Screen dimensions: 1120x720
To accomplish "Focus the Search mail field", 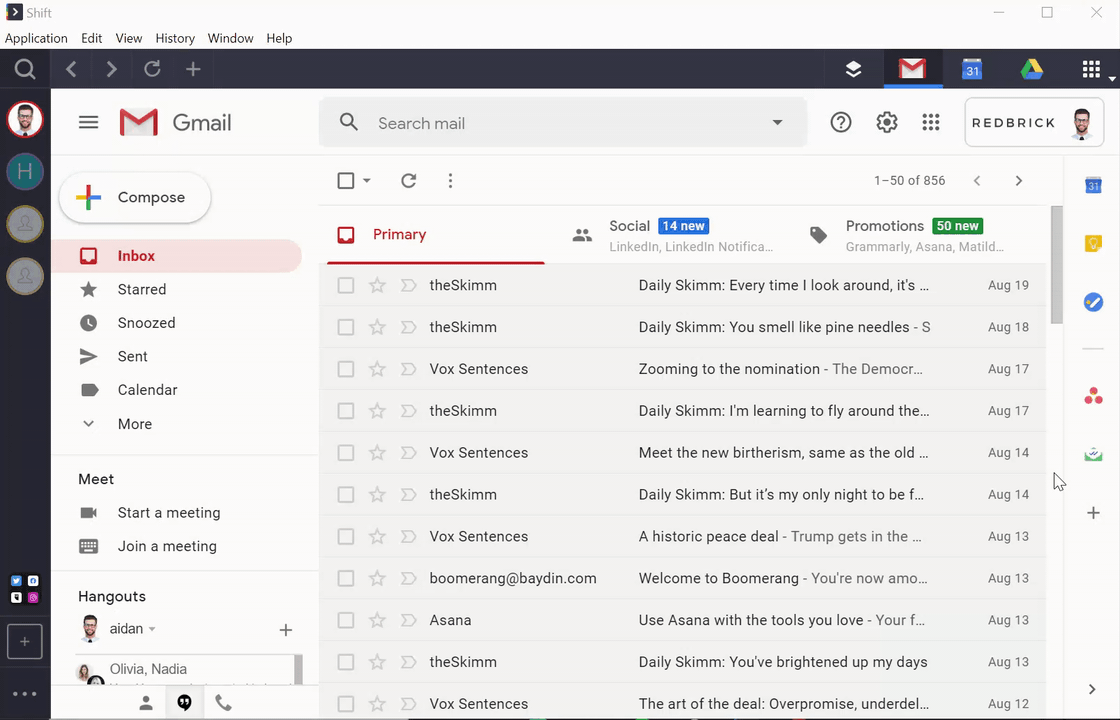I will point(564,123).
